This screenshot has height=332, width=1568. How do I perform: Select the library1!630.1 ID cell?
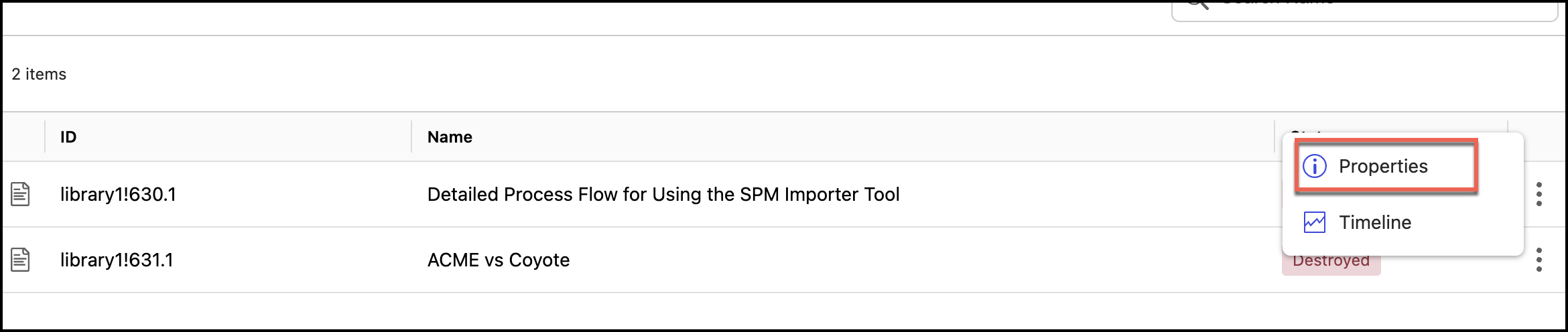coord(118,194)
